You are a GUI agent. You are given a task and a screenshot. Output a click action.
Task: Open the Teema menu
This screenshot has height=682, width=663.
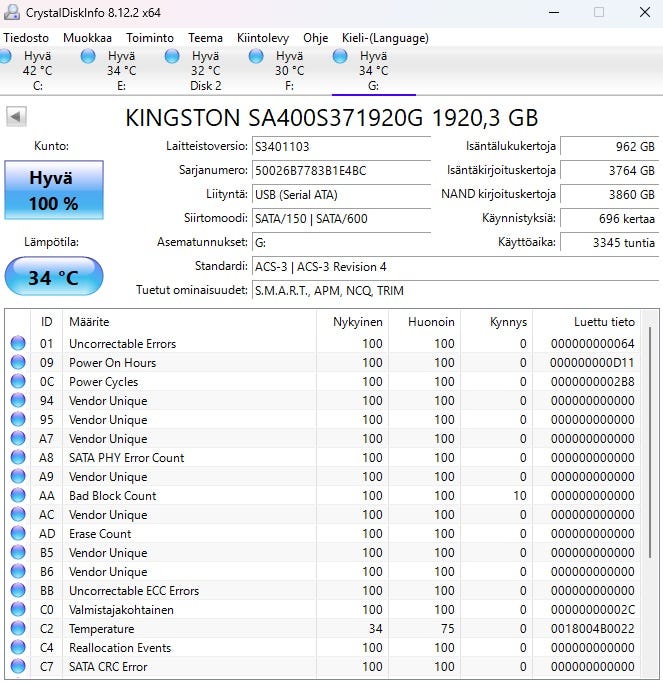point(205,38)
